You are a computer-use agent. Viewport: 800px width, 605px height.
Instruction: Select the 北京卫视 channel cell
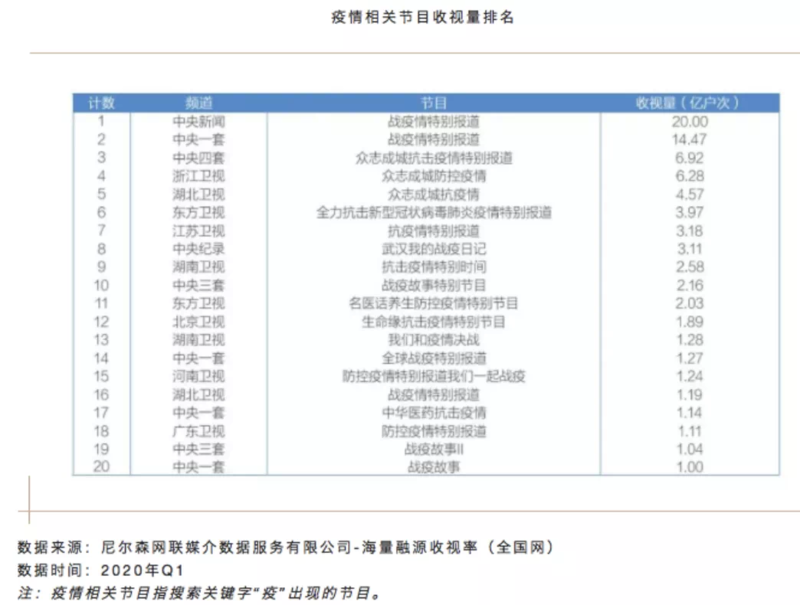coord(198,322)
